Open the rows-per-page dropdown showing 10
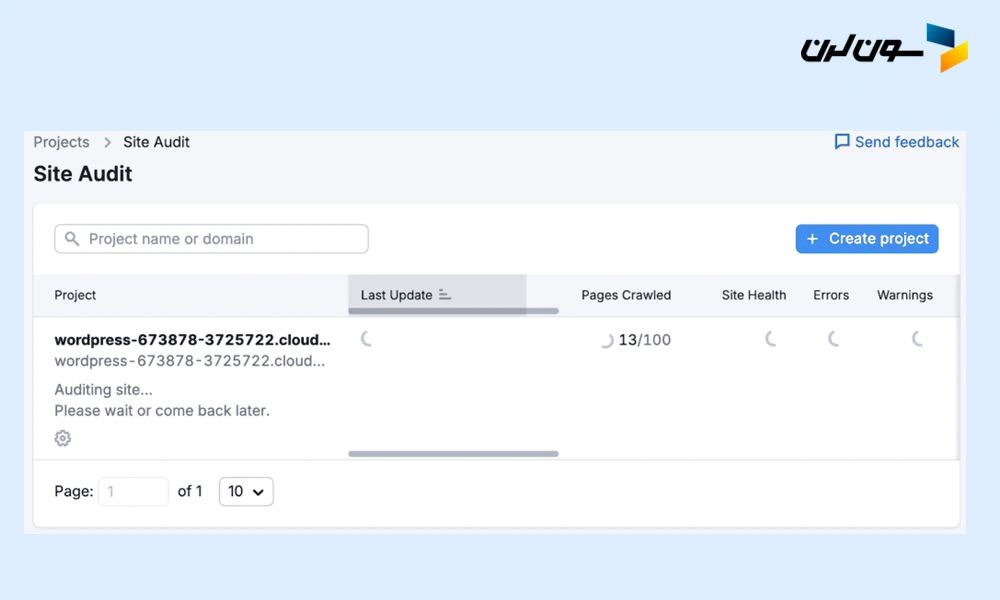 point(246,491)
